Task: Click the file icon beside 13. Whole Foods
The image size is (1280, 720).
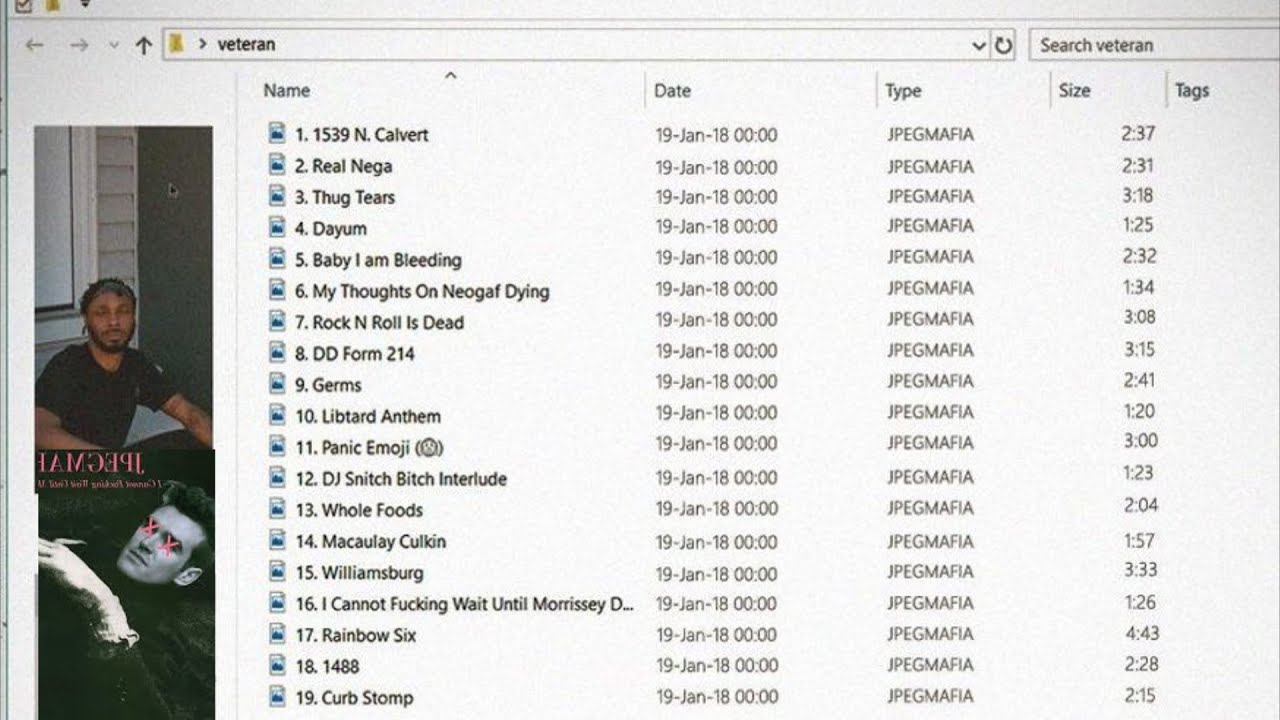Action: pyautogui.click(x=277, y=508)
